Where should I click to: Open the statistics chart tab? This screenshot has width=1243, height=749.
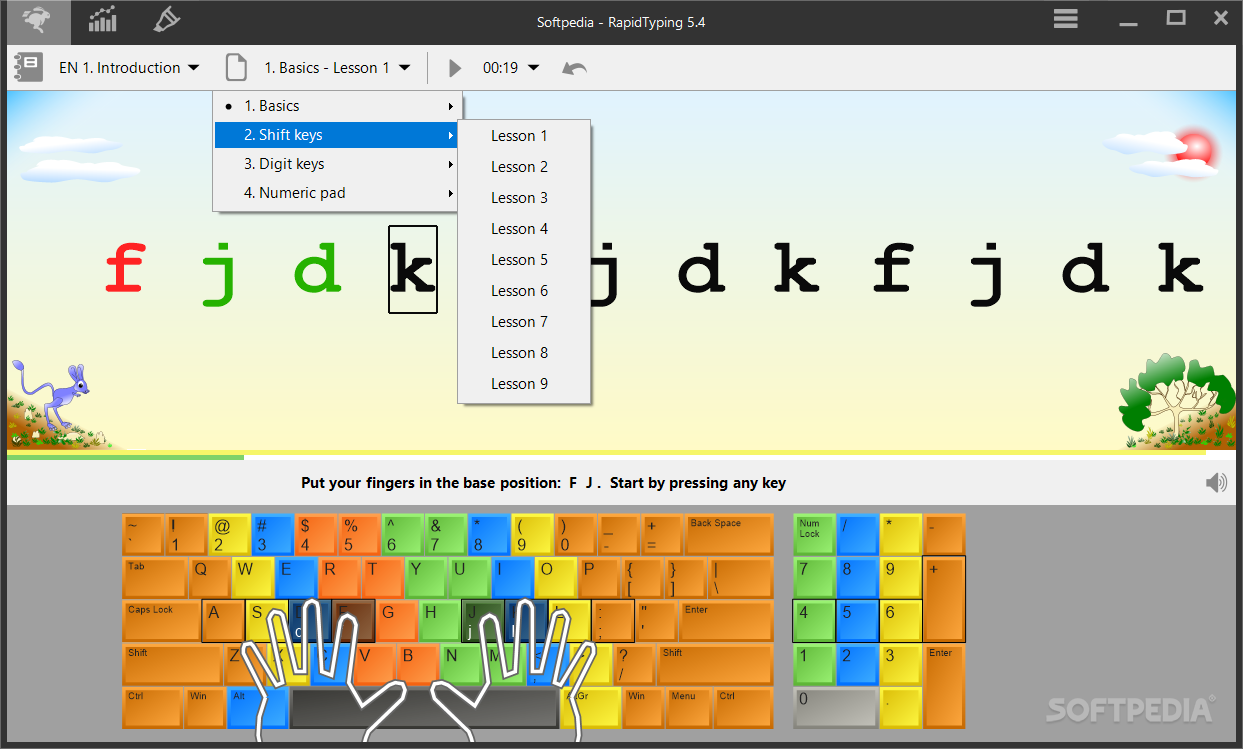pyautogui.click(x=102, y=20)
